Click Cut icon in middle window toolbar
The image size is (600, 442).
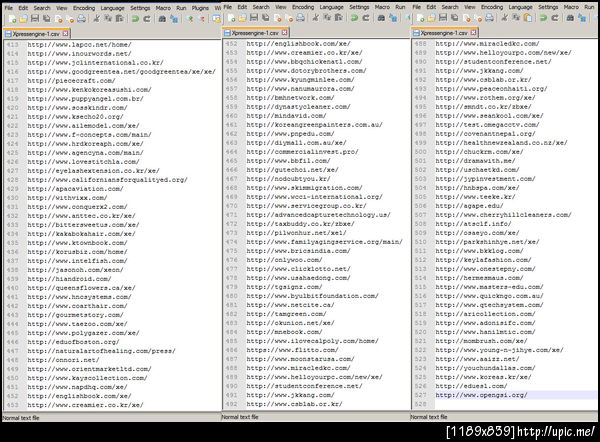click(x=316, y=18)
